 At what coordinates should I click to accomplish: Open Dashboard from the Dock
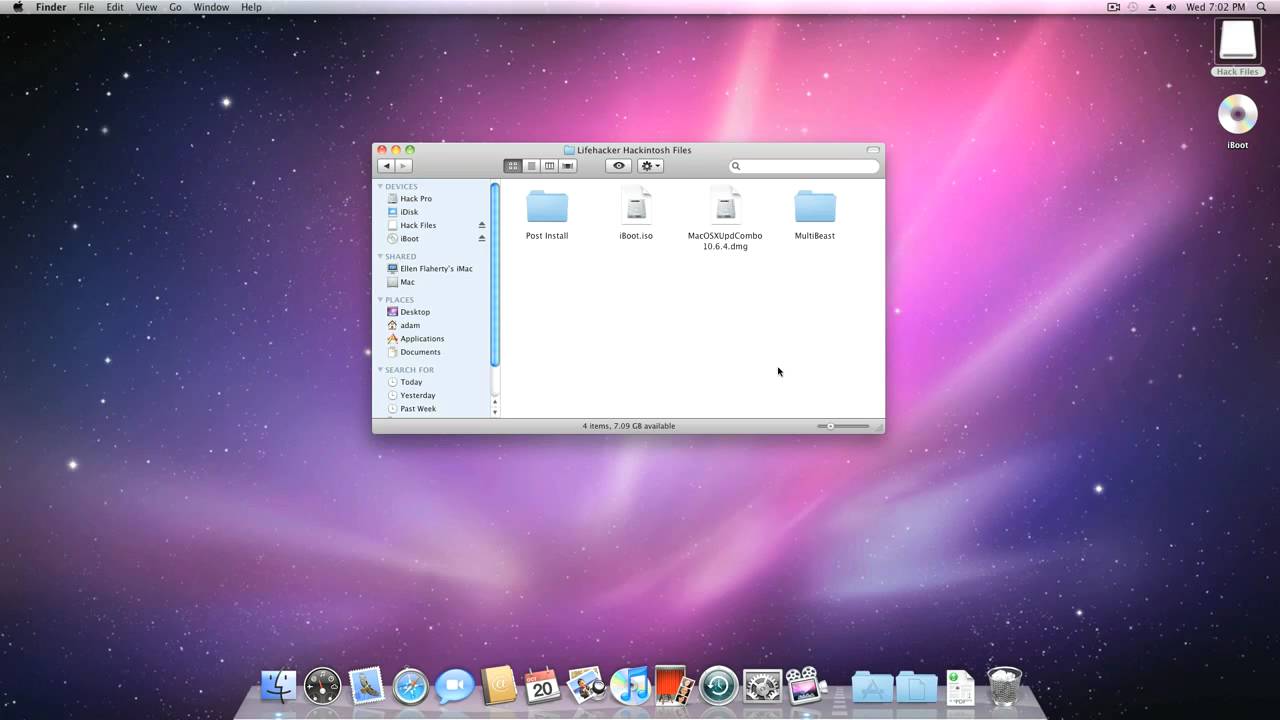322,686
